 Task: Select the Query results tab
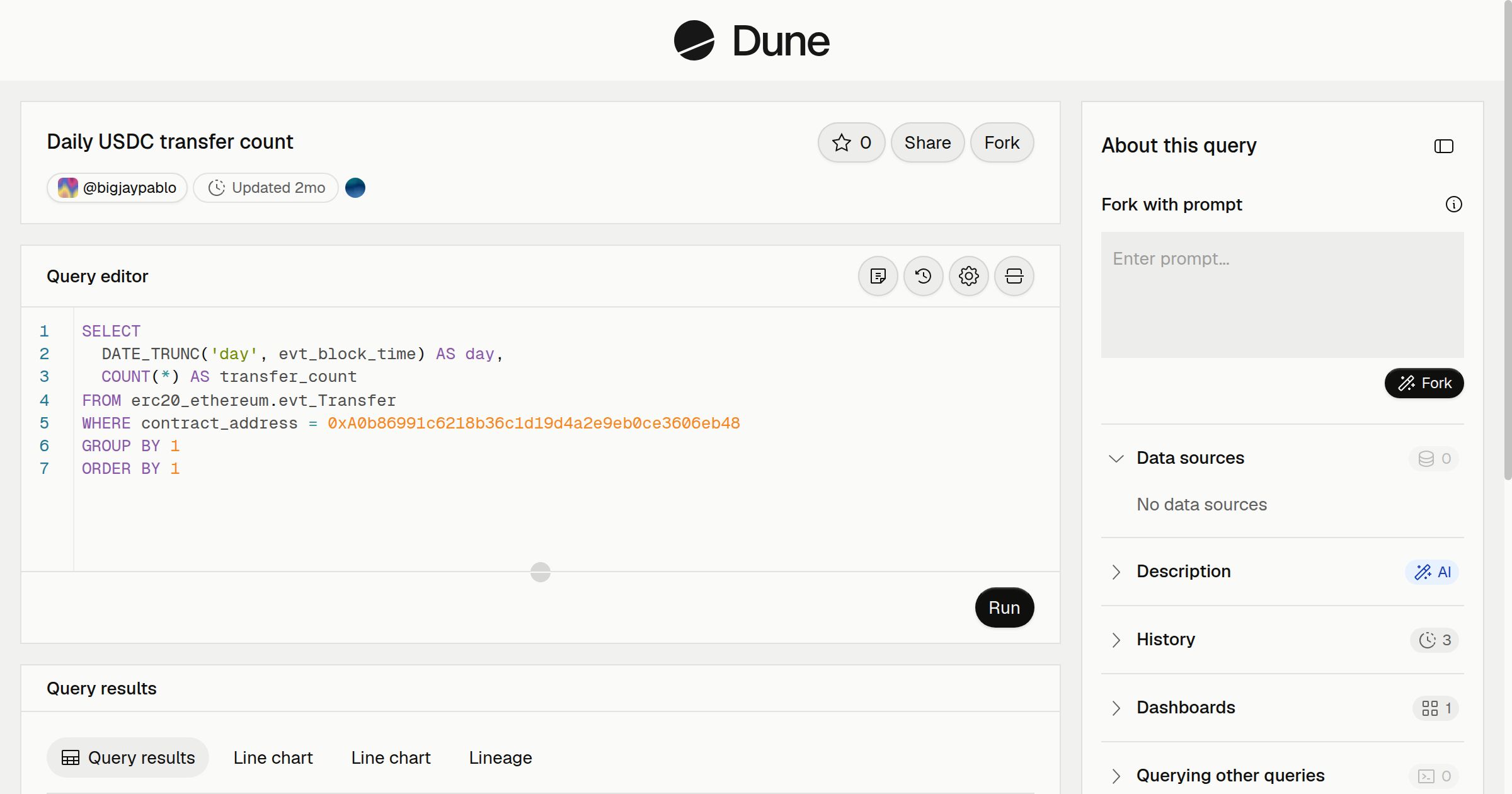(x=128, y=757)
